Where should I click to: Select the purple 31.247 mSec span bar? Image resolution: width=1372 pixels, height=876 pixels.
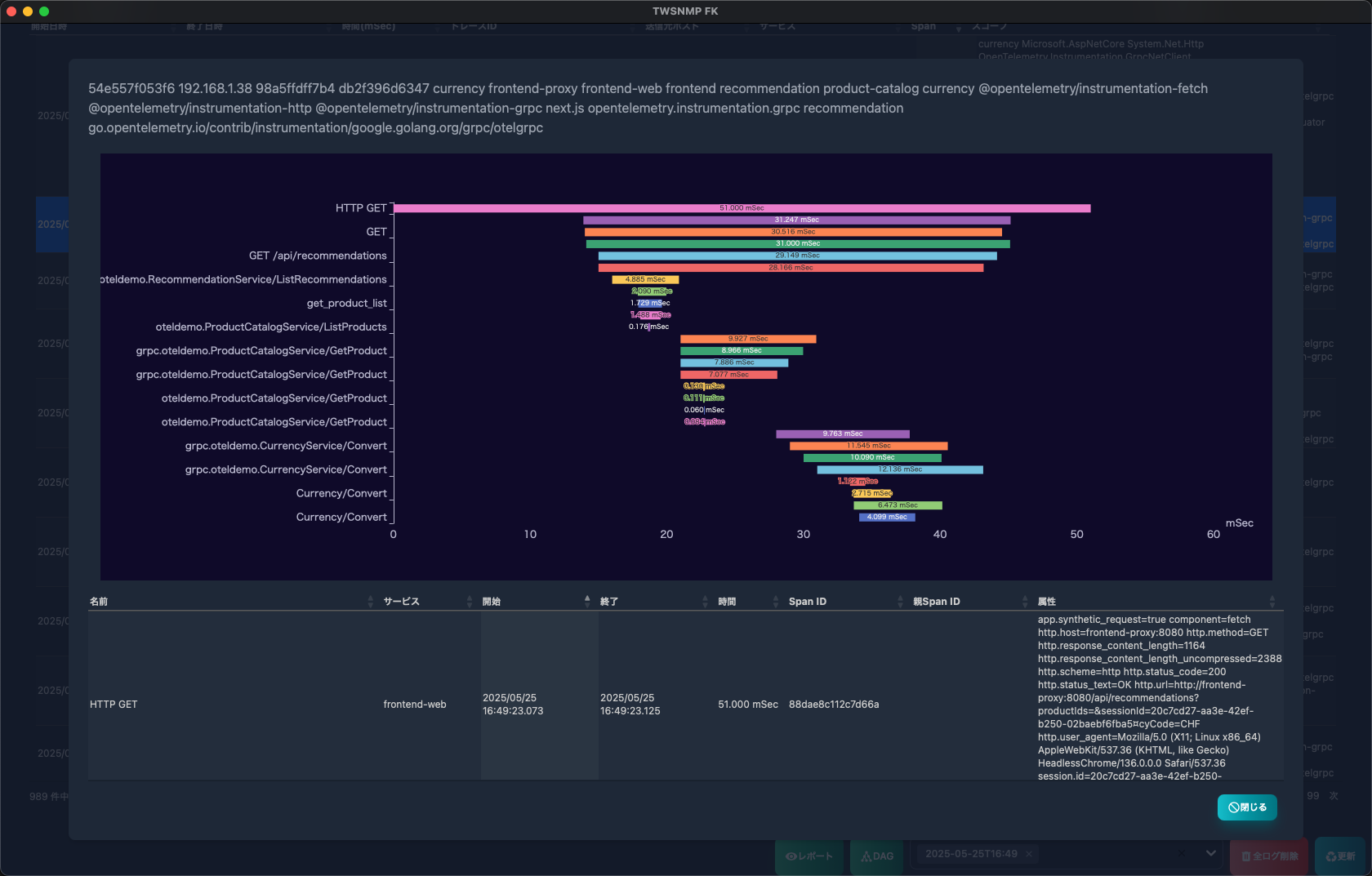(796, 220)
